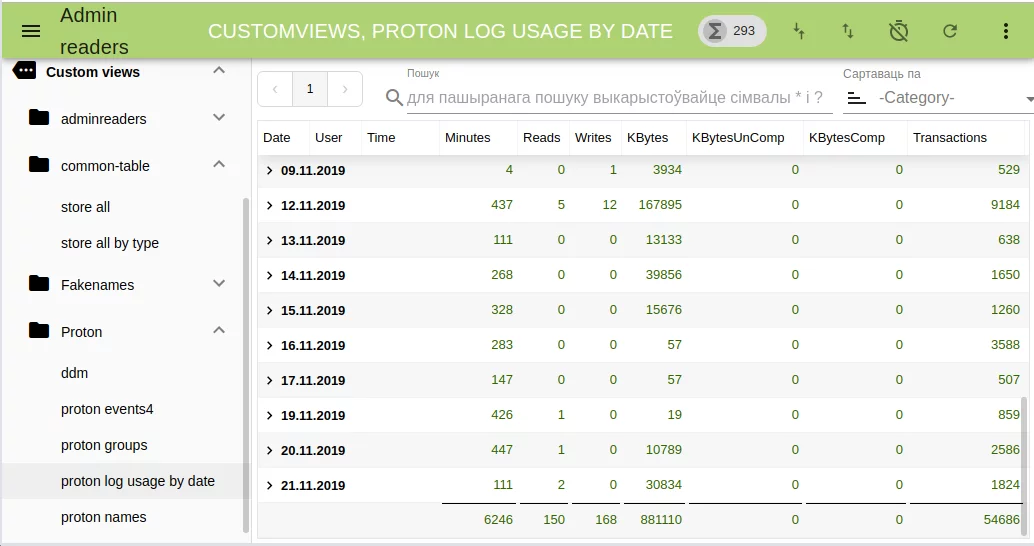Click the sort lines icon beside -Category-
Viewport: 1034px width, 546px height.
pos(856,98)
